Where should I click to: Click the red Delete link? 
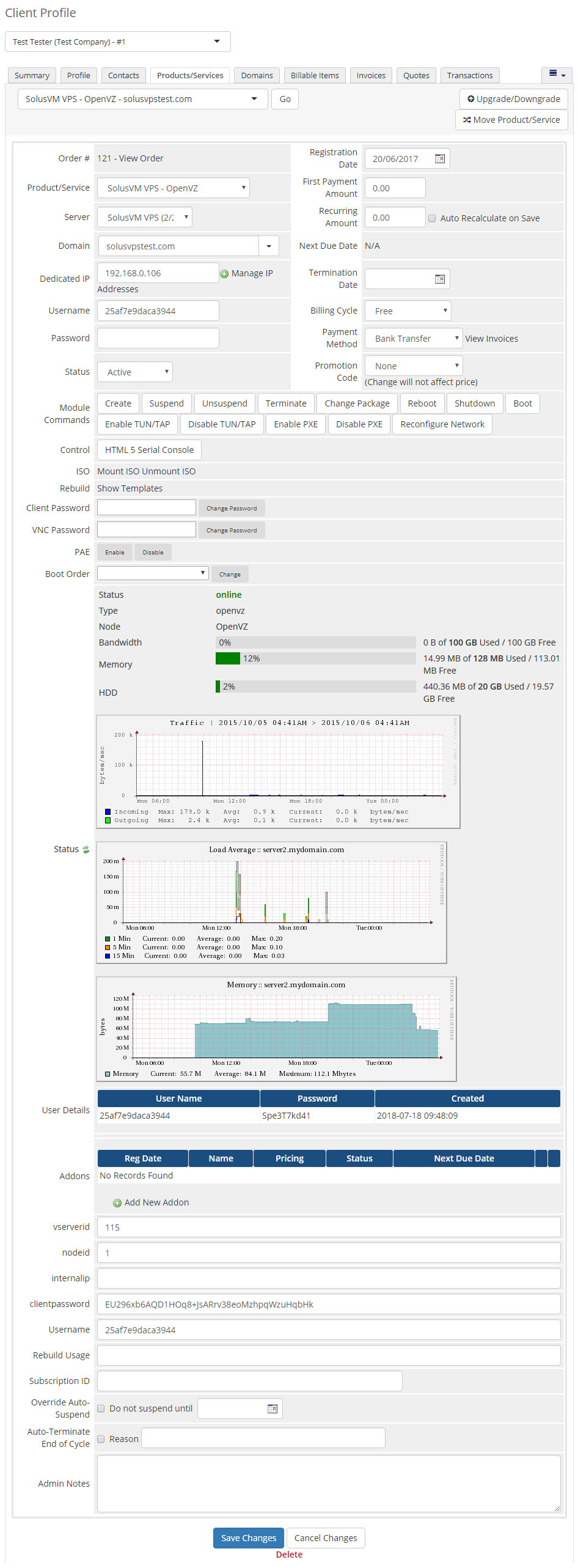289,1554
